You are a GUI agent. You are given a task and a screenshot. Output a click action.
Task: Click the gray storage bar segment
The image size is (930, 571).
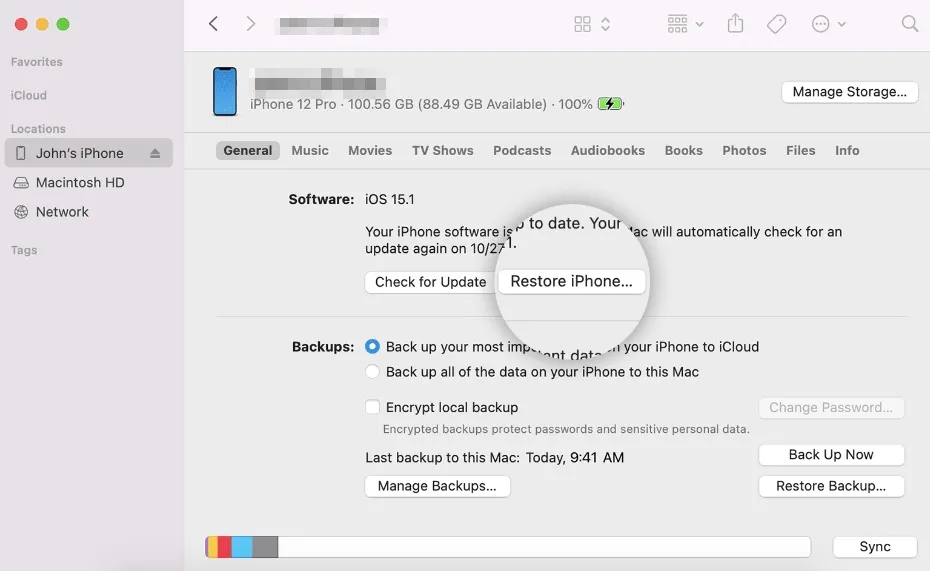pyautogui.click(x=265, y=547)
